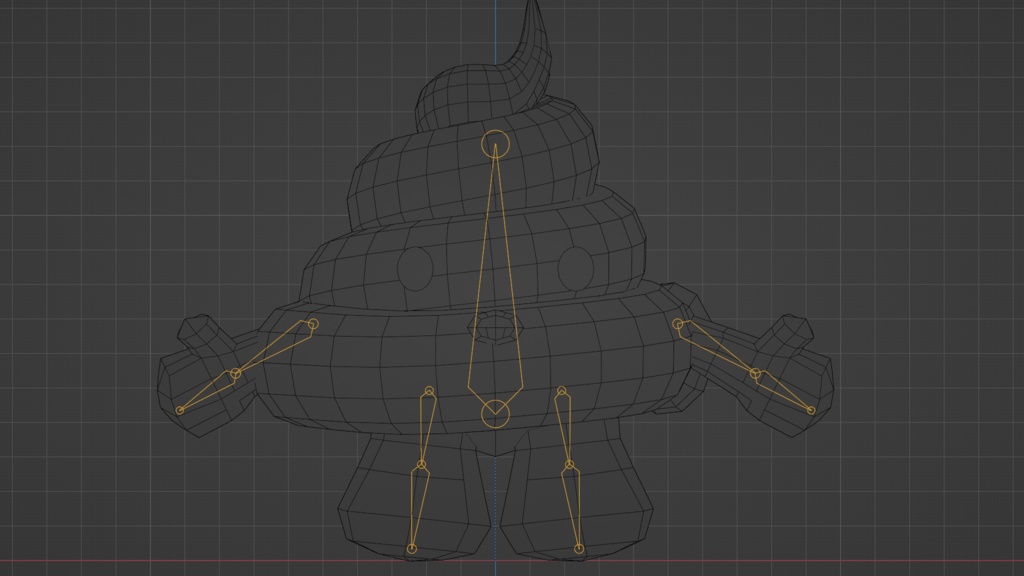Image resolution: width=1024 pixels, height=576 pixels.
Task: Click the left hand bone tip joint
Action: pyautogui.click(x=180, y=411)
